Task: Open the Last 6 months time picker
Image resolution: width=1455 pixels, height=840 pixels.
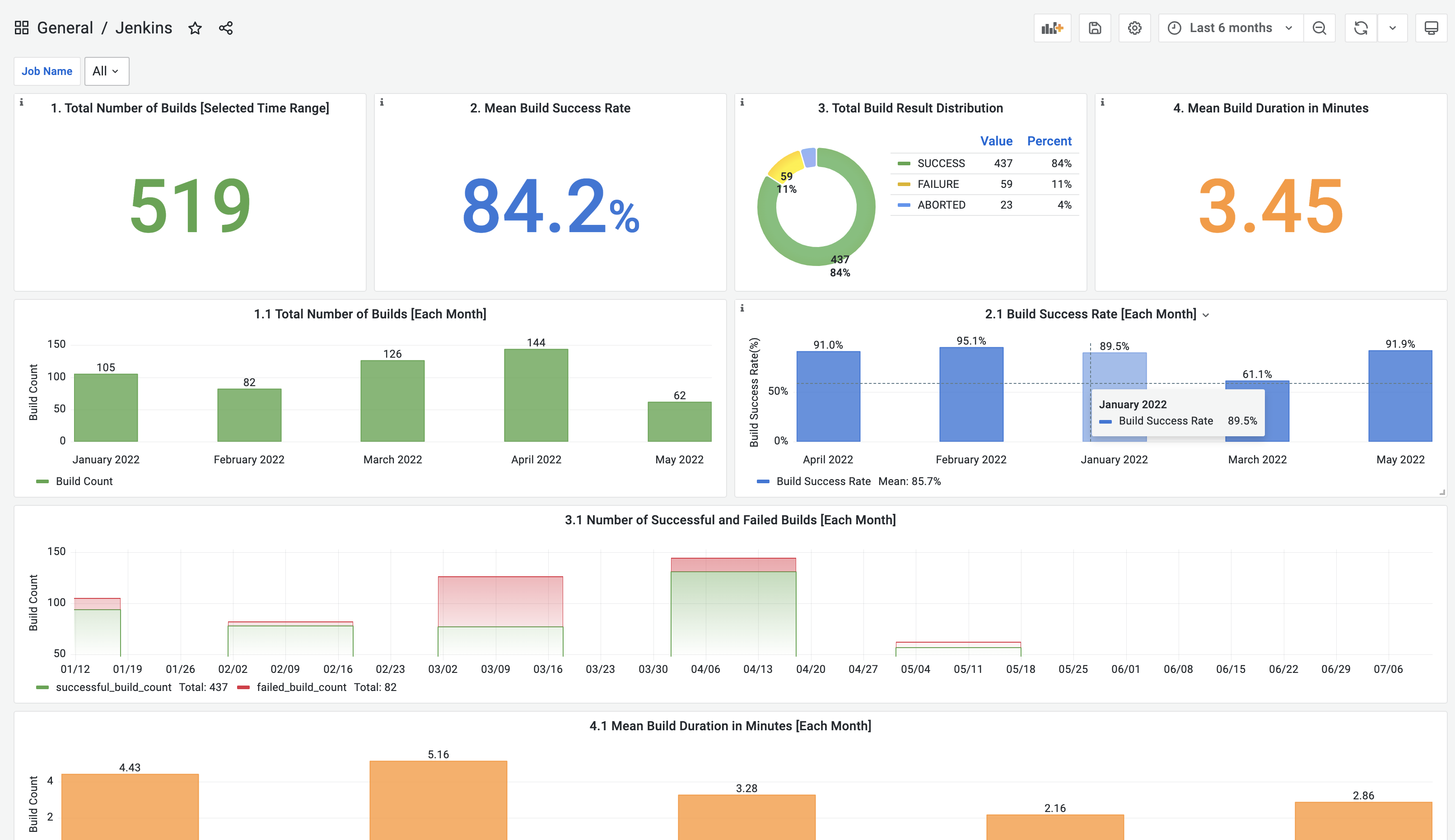Action: click(1230, 28)
